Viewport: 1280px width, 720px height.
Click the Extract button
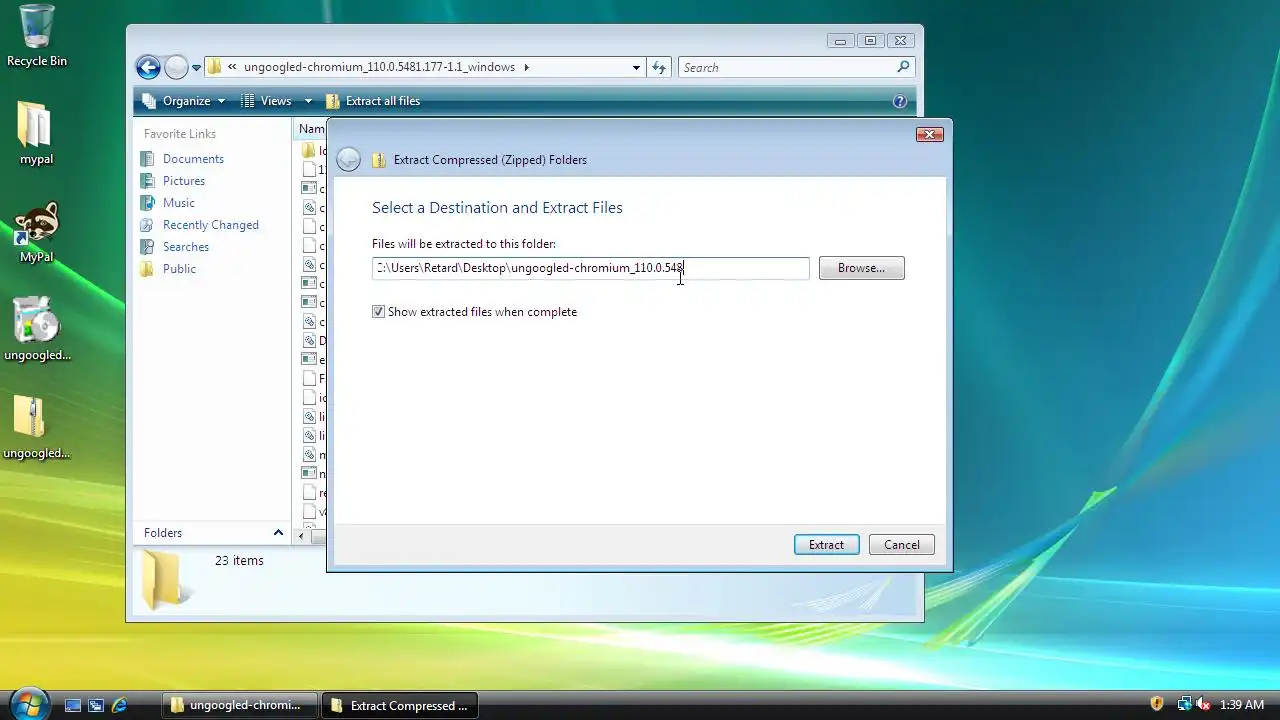826,545
